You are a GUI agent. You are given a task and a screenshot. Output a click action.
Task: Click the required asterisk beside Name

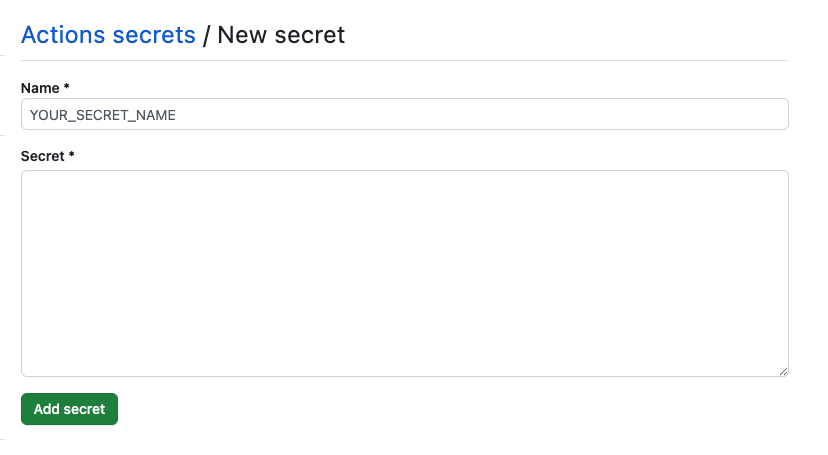[x=66, y=88]
